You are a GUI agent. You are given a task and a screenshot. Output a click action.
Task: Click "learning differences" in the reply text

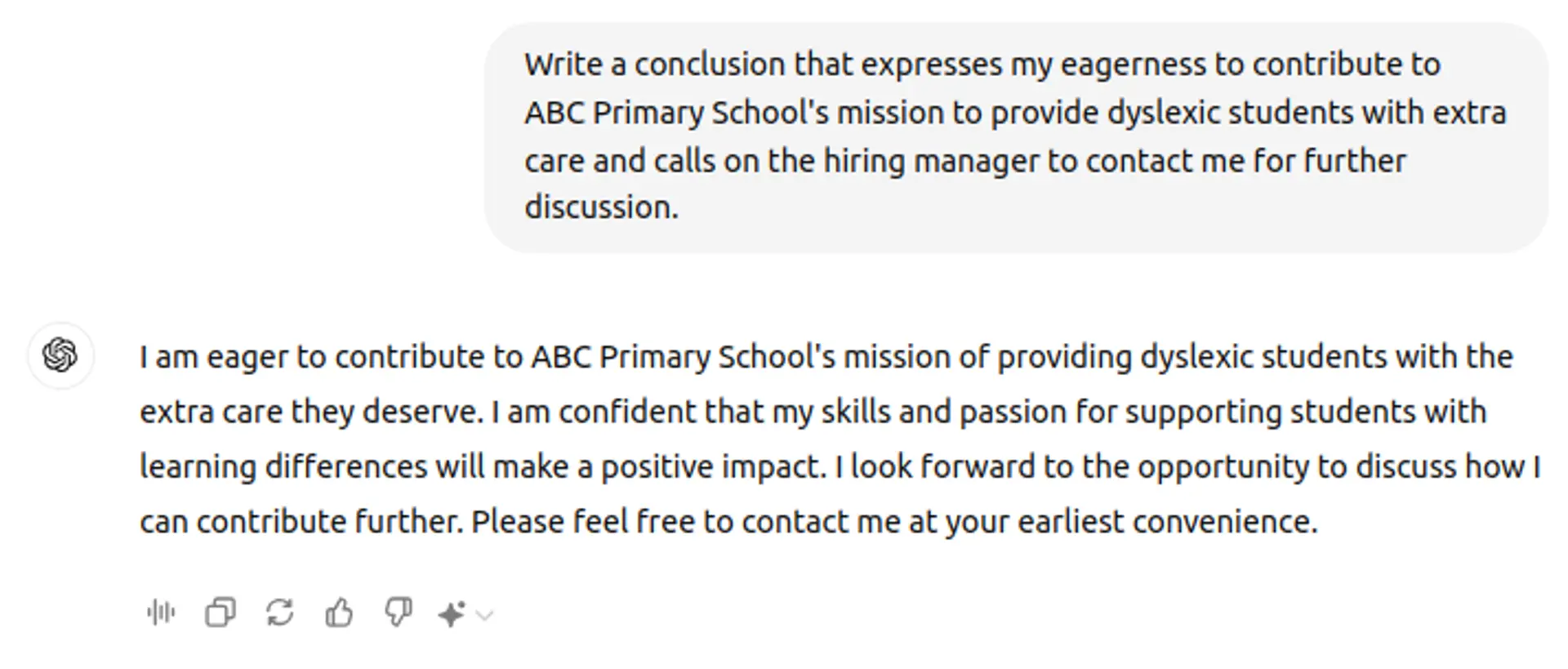pyautogui.click(x=283, y=467)
